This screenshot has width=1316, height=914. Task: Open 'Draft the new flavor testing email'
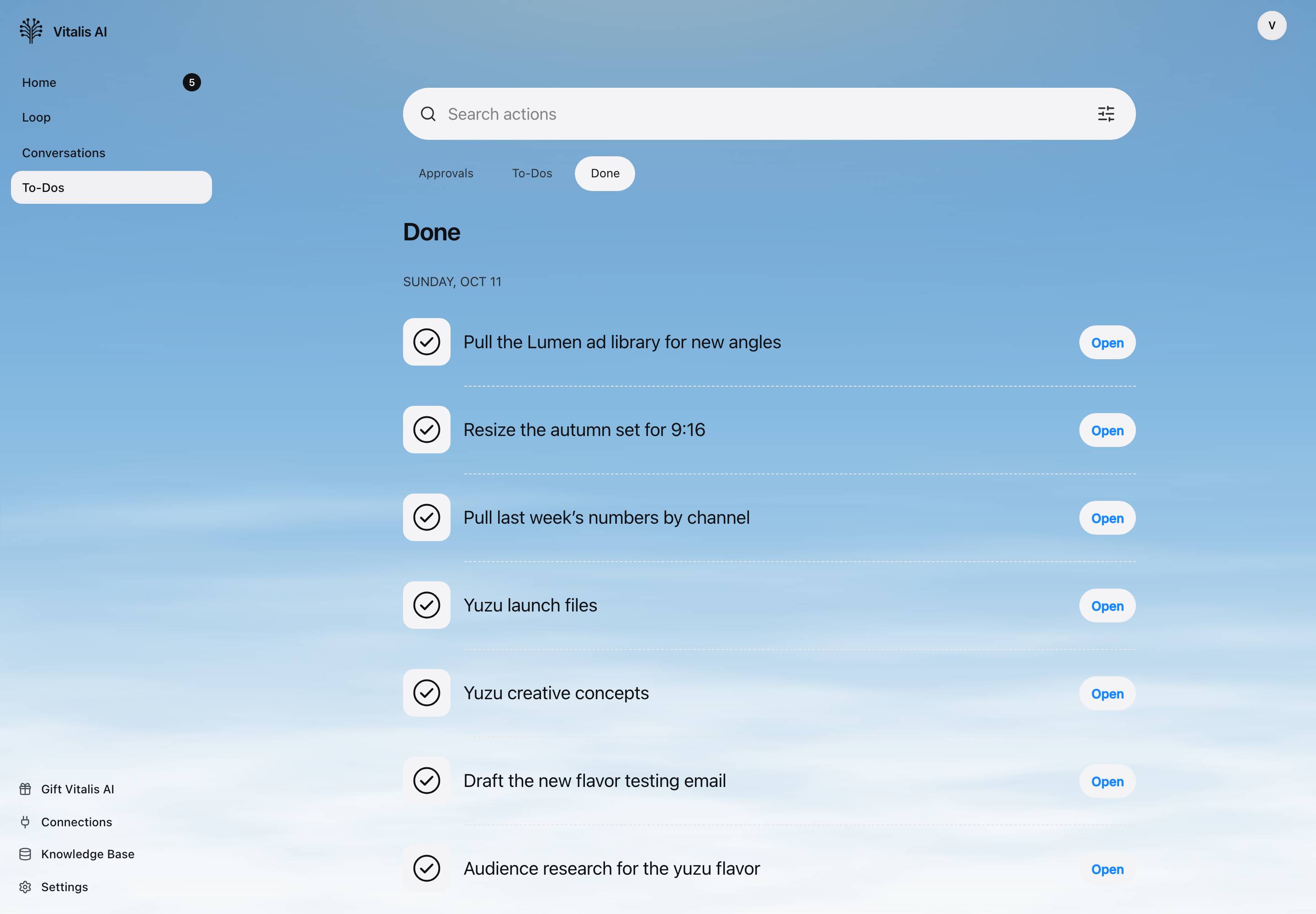(1107, 781)
